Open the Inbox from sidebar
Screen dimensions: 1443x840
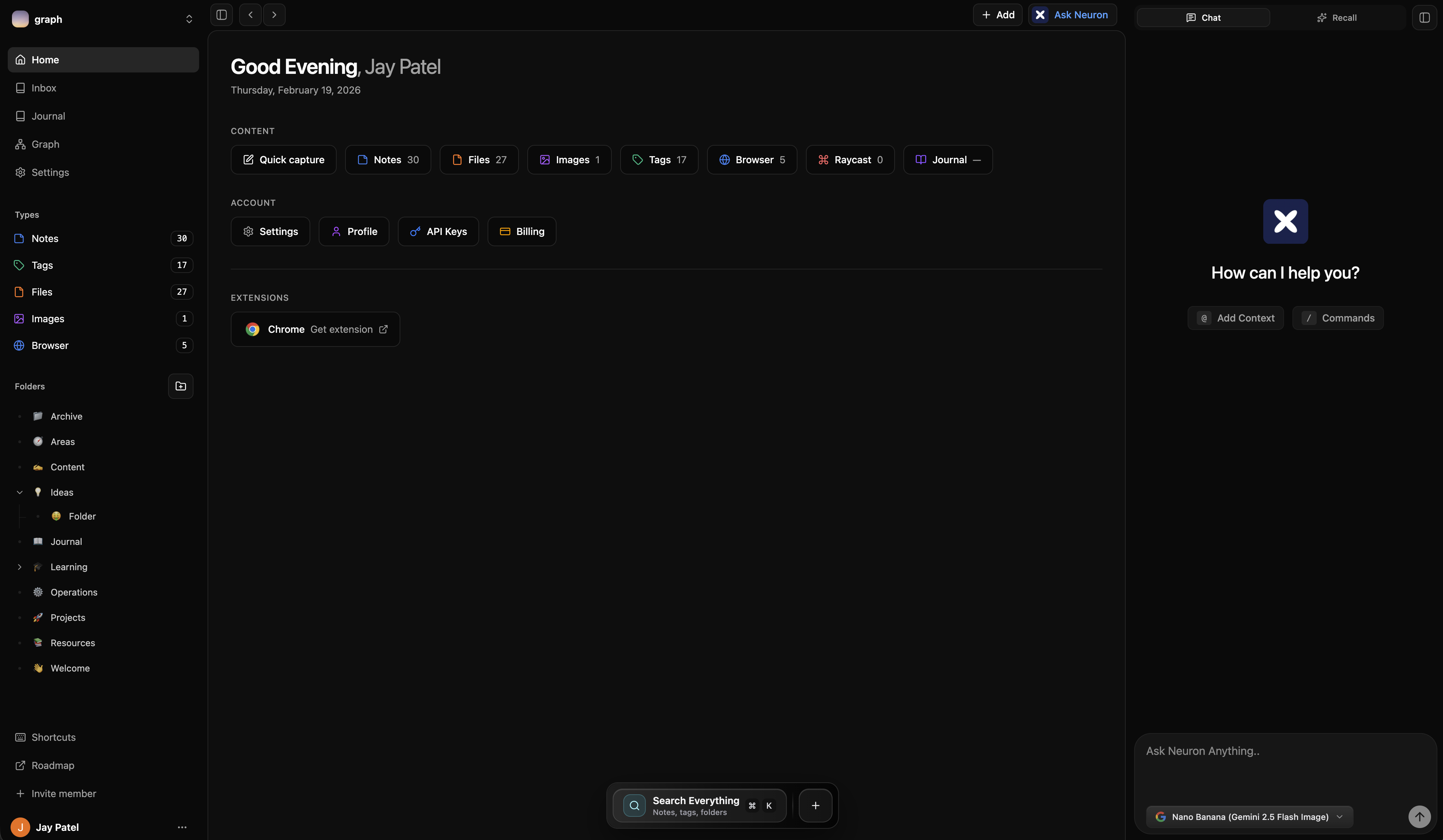pyautogui.click(x=44, y=88)
